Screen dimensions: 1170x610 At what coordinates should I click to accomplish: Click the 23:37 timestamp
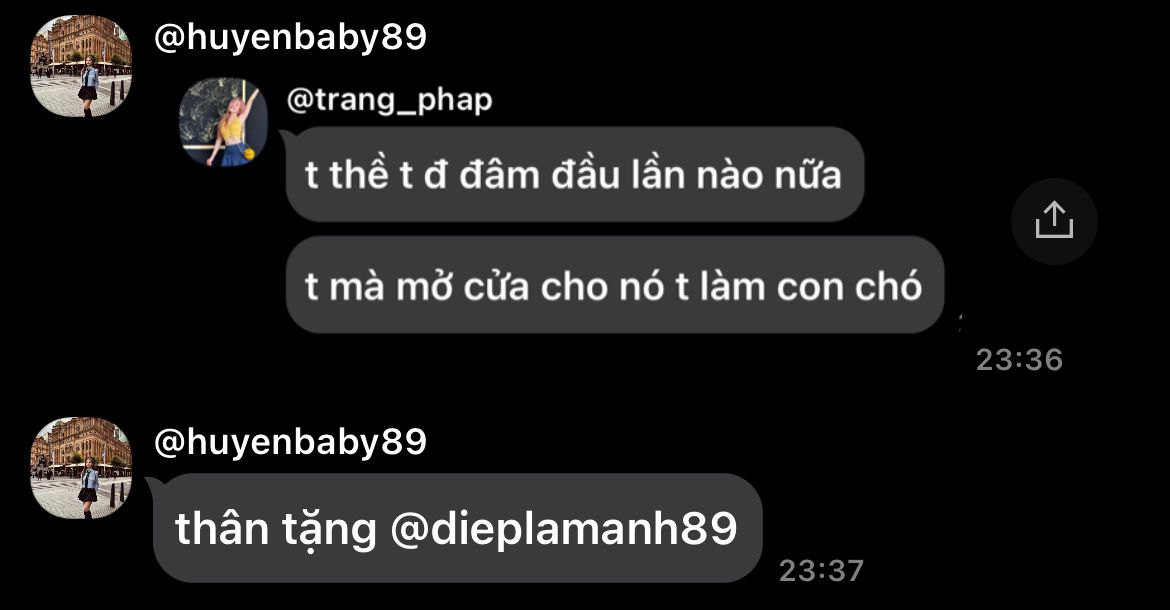822,571
